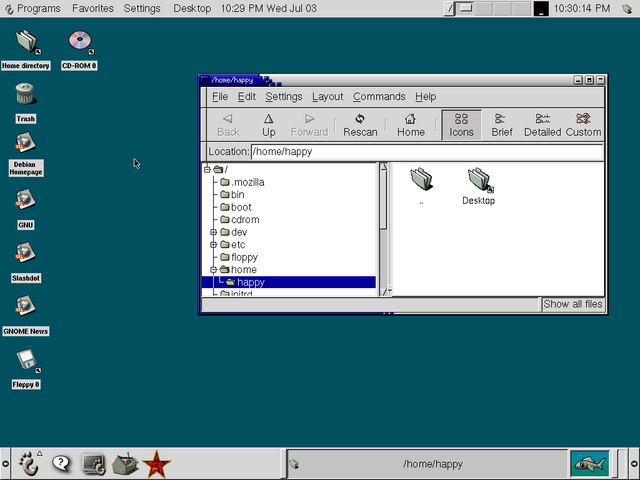640x480 pixels.
Task: Expand the dev folder in tree
Action: point(213,232)
